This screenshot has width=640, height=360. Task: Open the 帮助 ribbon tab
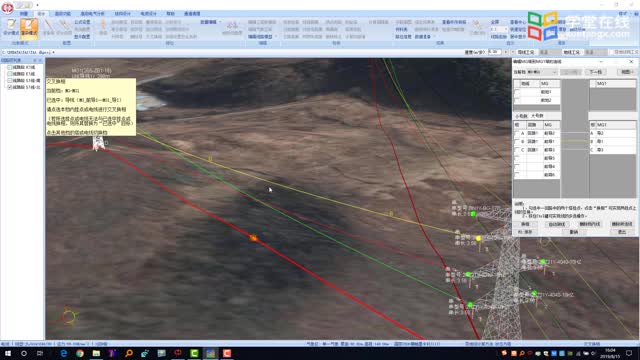click(170, 14)
